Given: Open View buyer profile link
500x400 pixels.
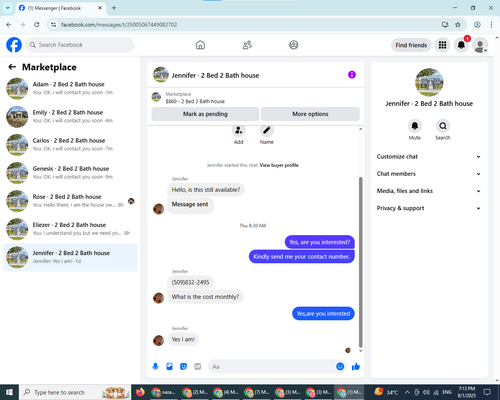Looking at the screenshot, I should [279, 165].
